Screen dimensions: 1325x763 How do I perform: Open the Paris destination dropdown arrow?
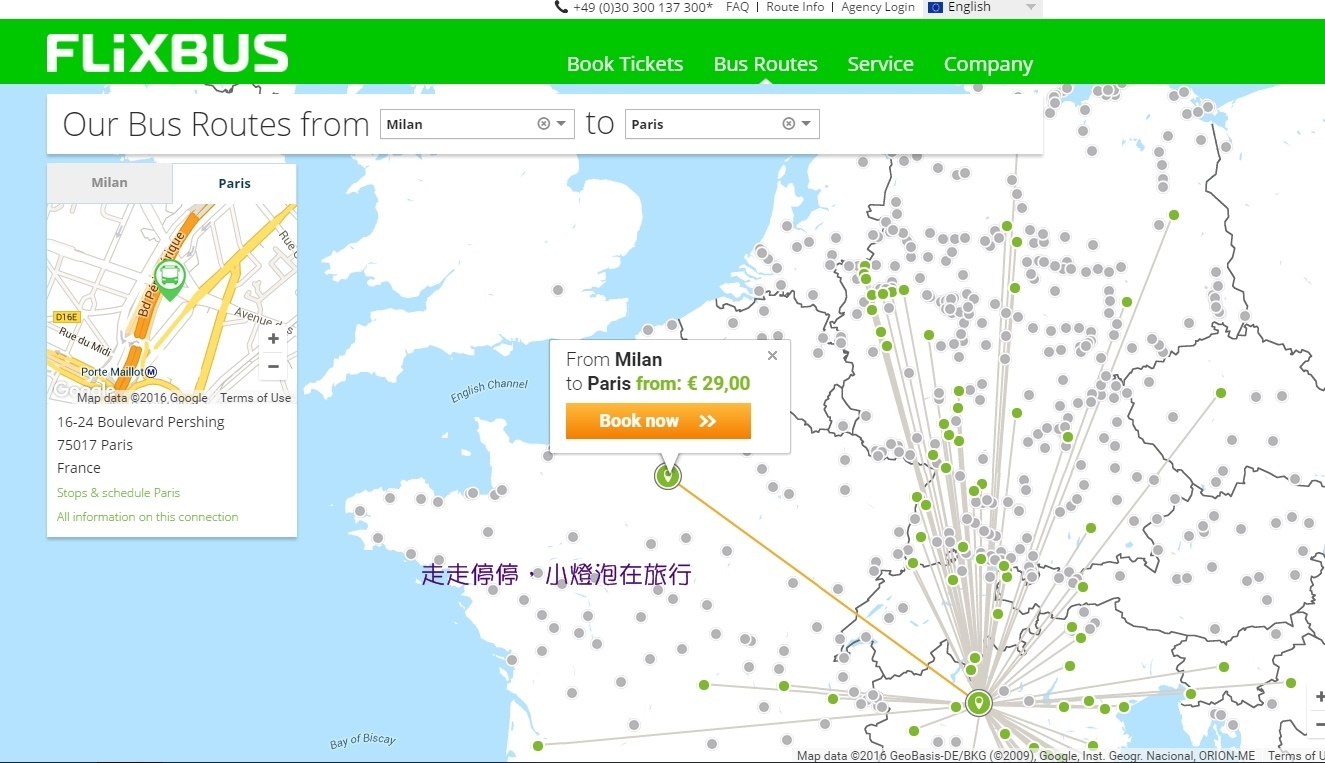806,124
